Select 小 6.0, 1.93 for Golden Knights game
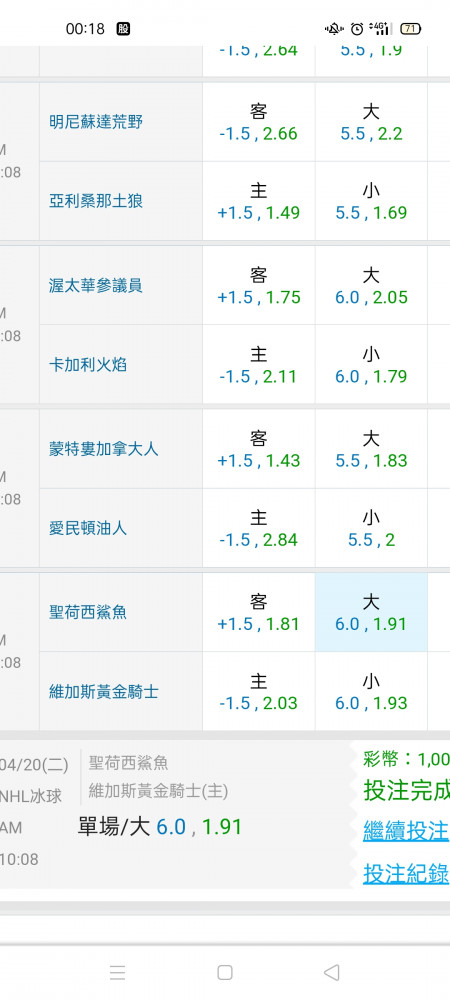The height and width of the screenshot is (1000, 450). point(371,691)
